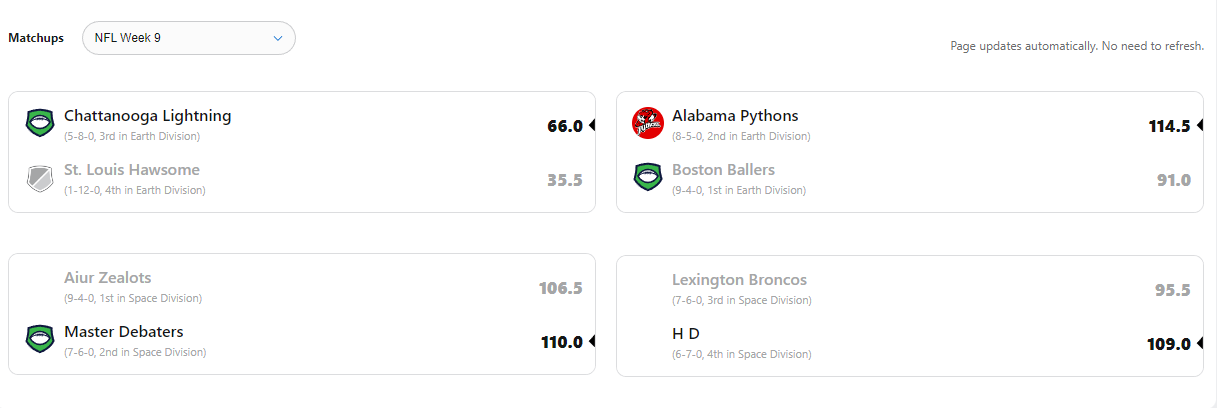Click the Master Debaters team name
The height and width of the screenshot is (408, 1217).
(123, 332)
